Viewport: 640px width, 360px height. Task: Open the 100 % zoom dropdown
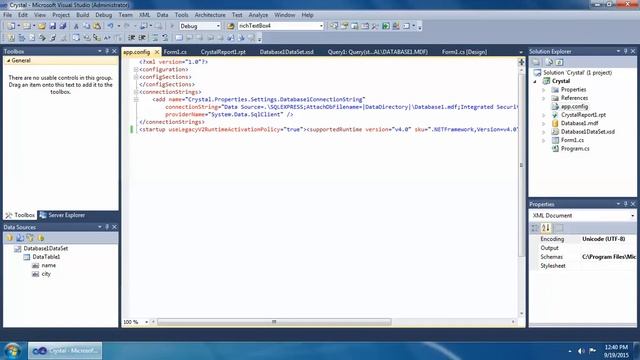(x=146, y=322)
